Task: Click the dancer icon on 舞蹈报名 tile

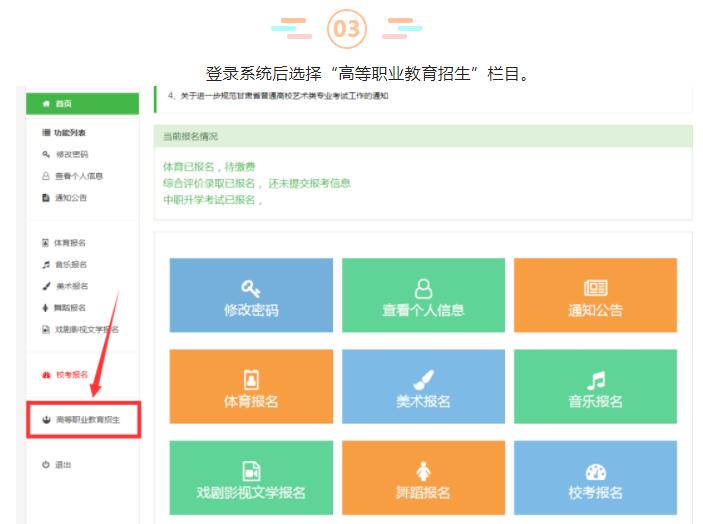Action: click(423, 471)
